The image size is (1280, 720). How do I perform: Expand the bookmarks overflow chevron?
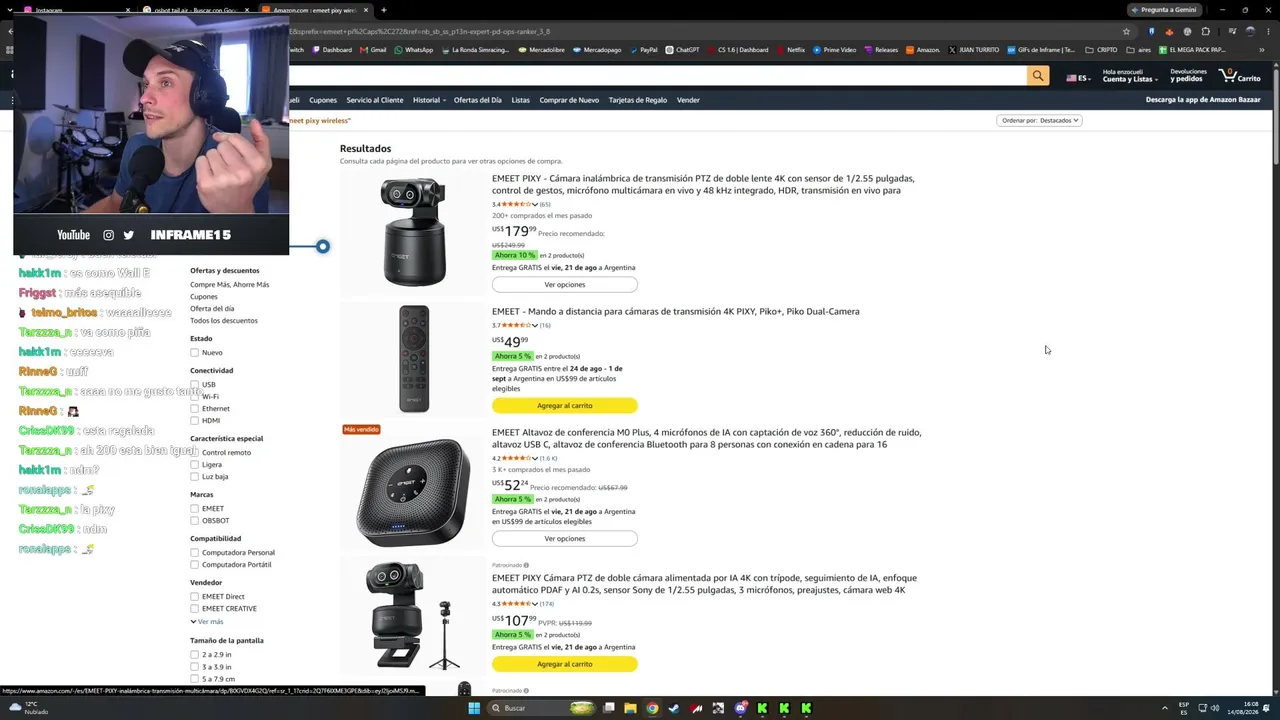click(1262, 50)
